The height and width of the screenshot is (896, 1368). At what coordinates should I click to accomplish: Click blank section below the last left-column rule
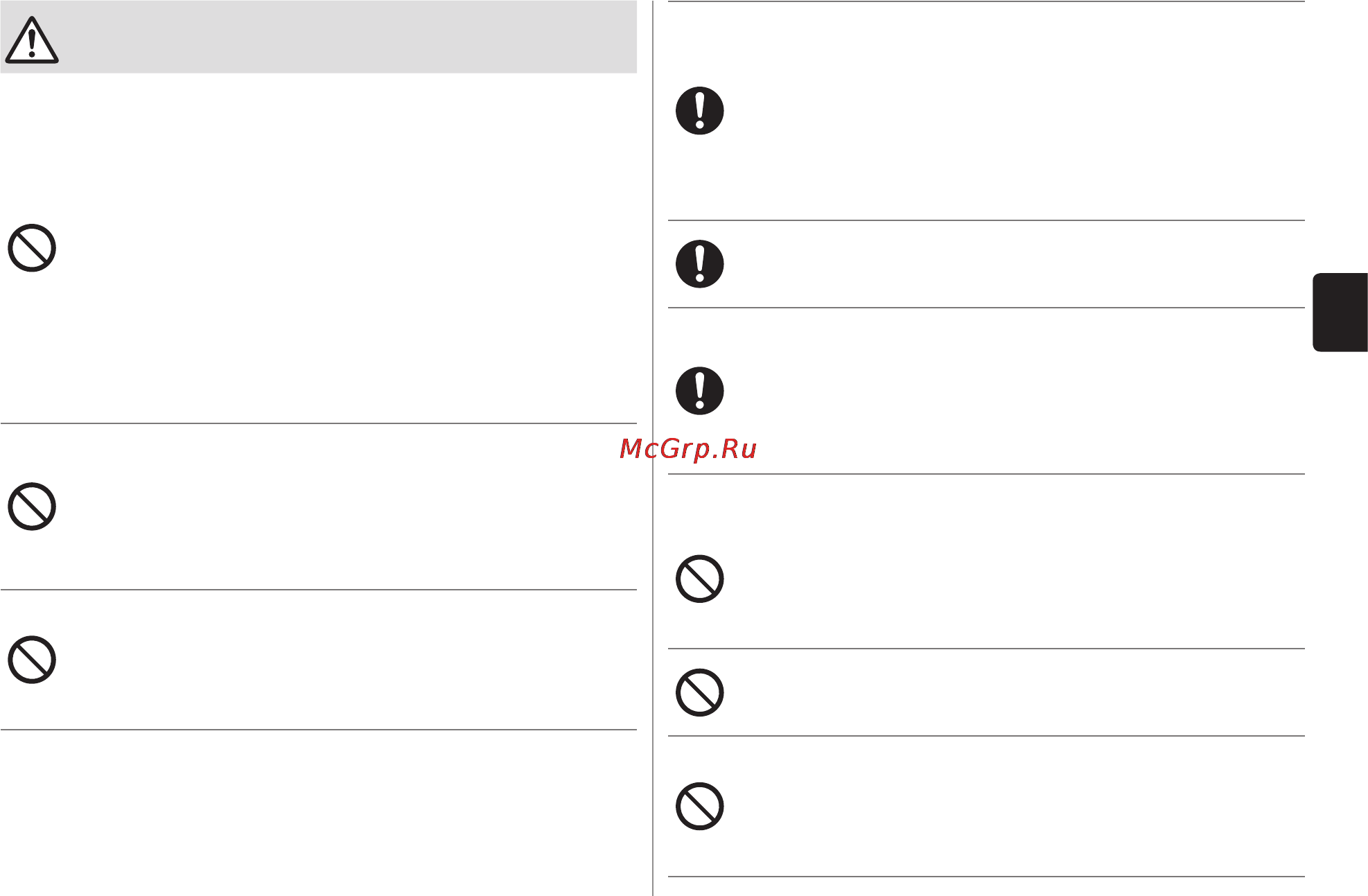click(x=319, y=812)
